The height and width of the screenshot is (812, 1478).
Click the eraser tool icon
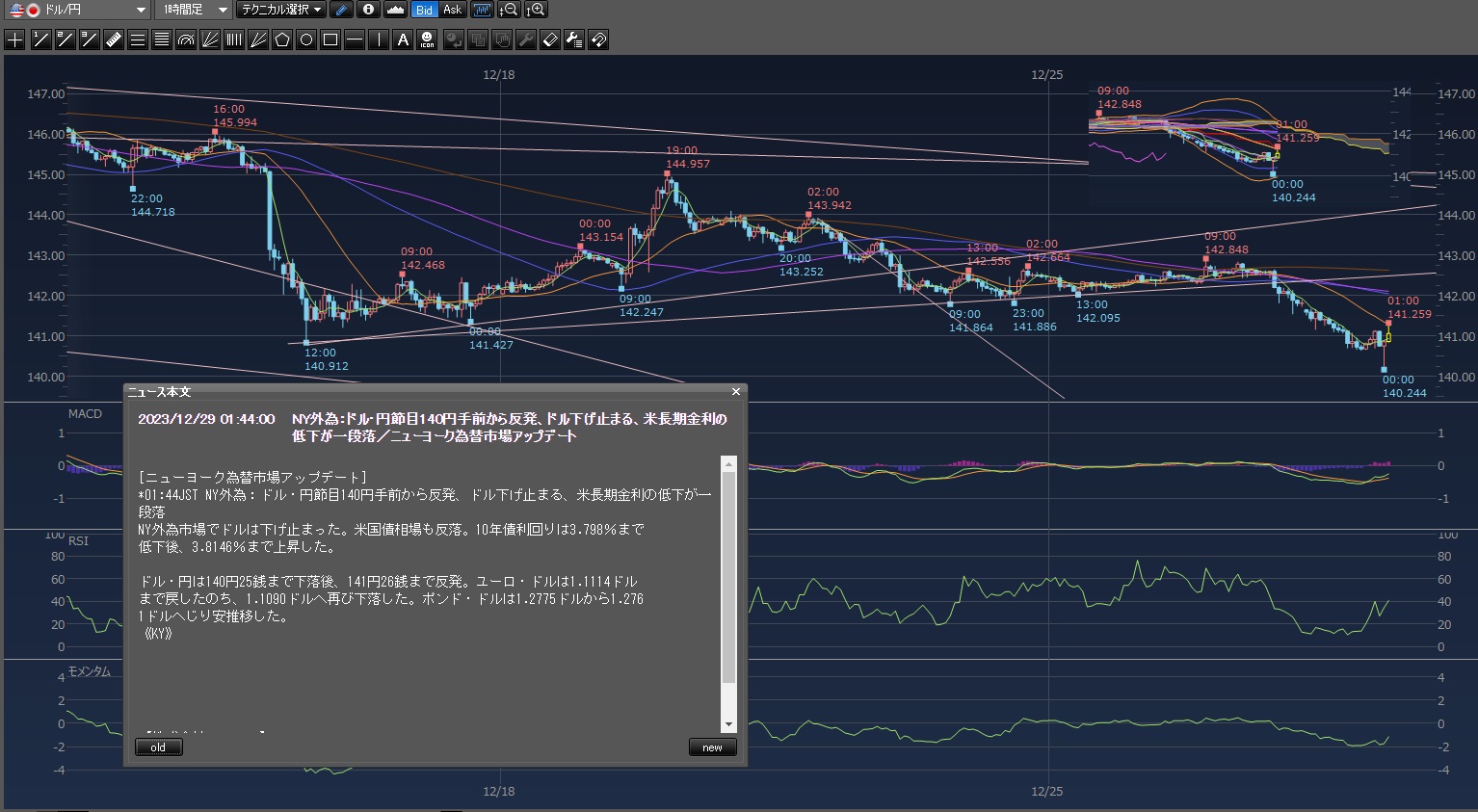(550, 39)
